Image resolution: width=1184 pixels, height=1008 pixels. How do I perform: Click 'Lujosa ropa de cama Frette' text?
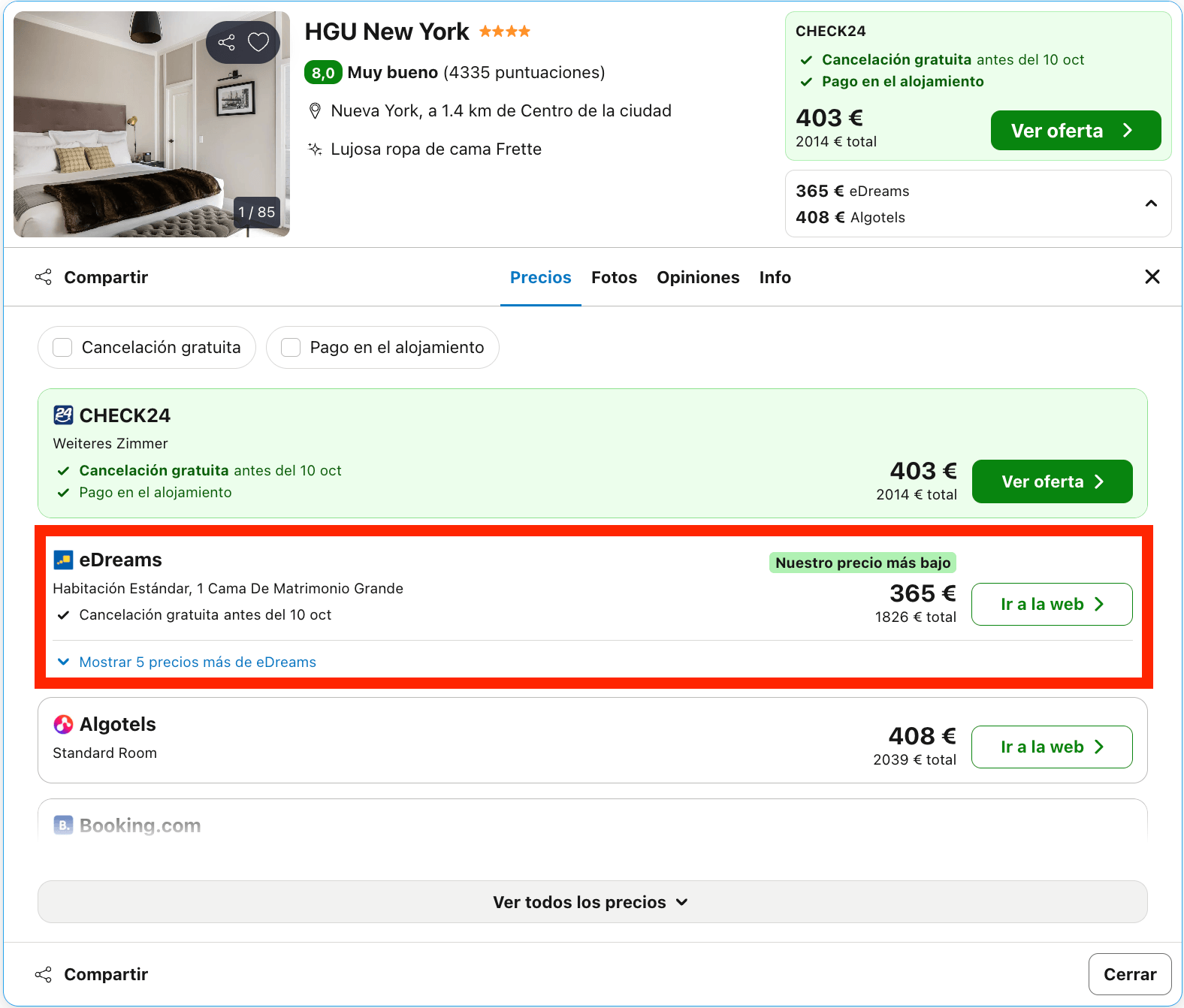pos(436,149)
